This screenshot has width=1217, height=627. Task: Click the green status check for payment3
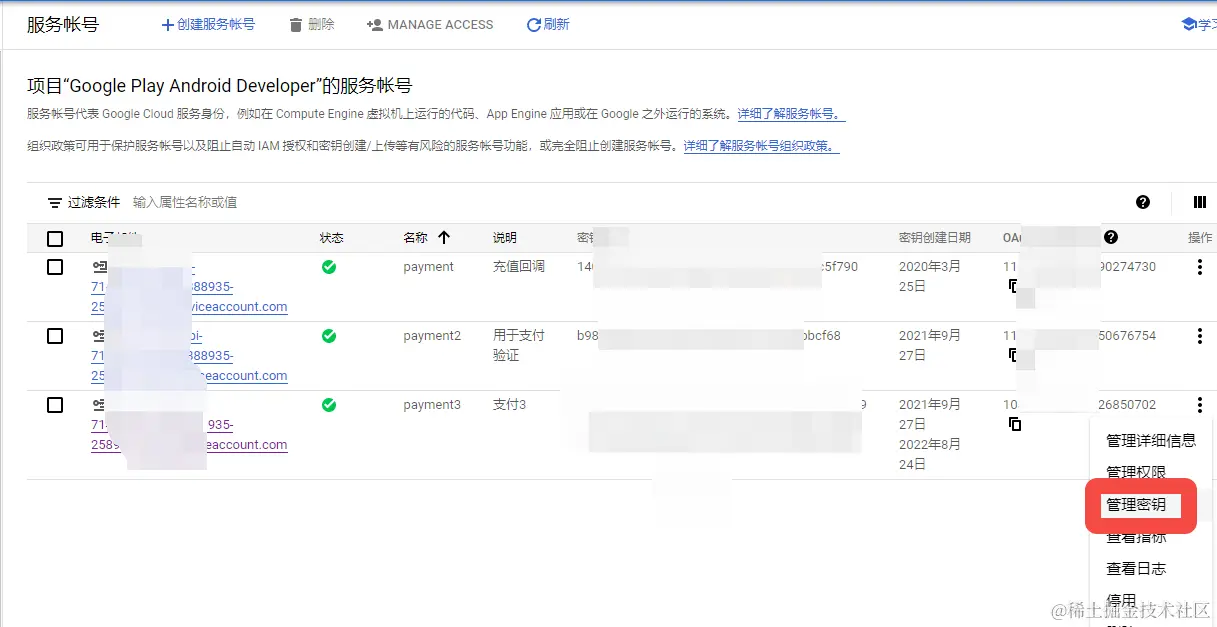point(329,405)
